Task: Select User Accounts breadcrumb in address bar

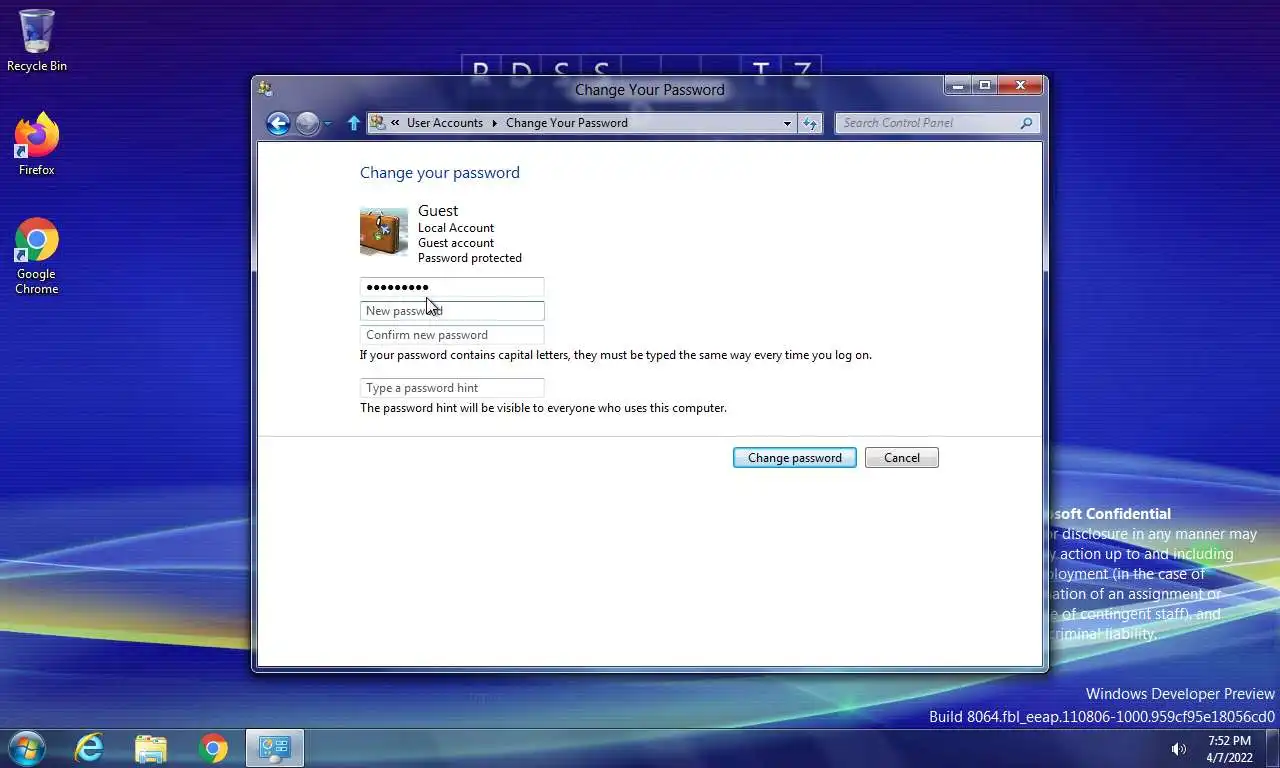Action: coord(444,123)
